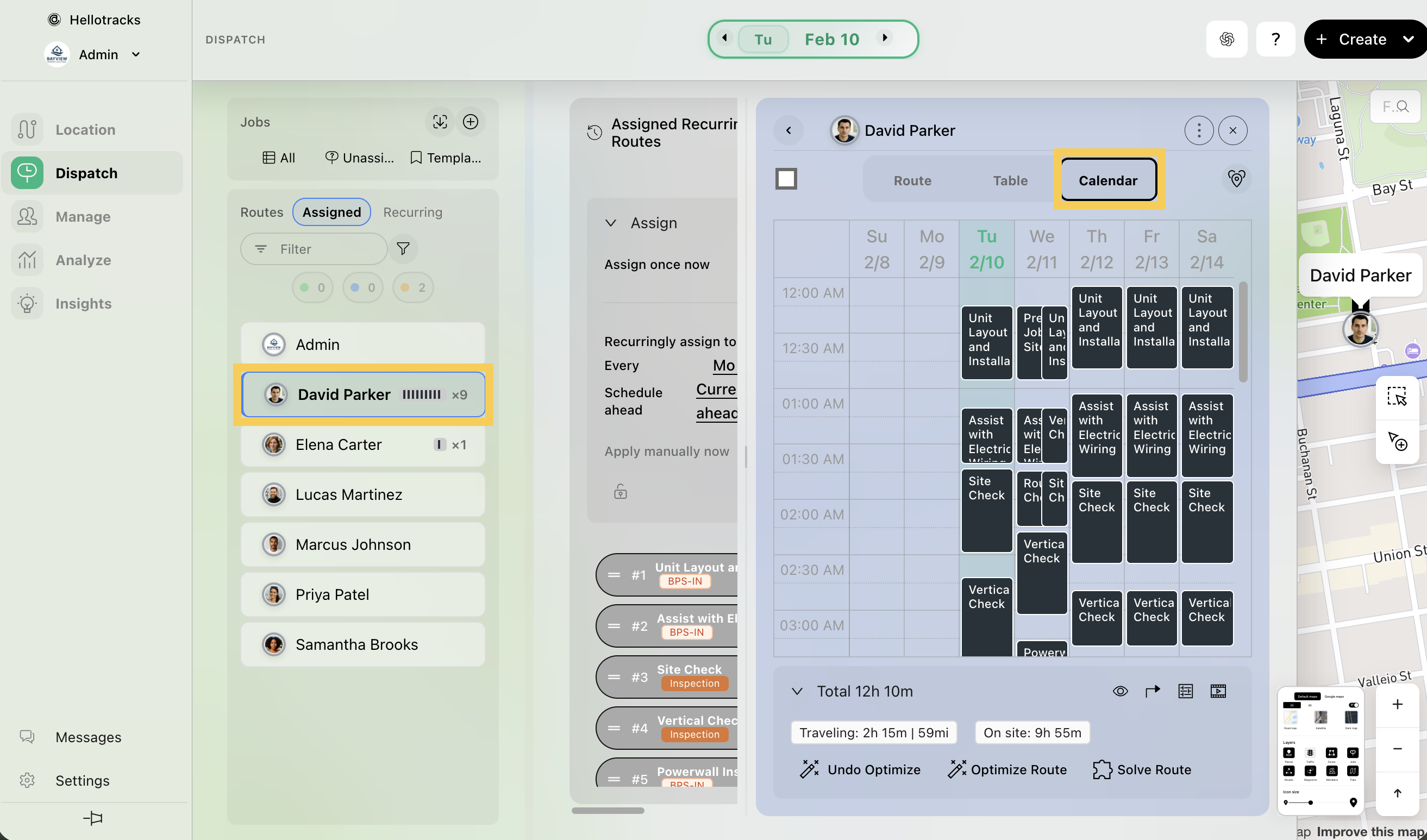Click the import jobs icon in Jobs panel
This screenshot has height=840, width=1427.
tap(440, 122)
